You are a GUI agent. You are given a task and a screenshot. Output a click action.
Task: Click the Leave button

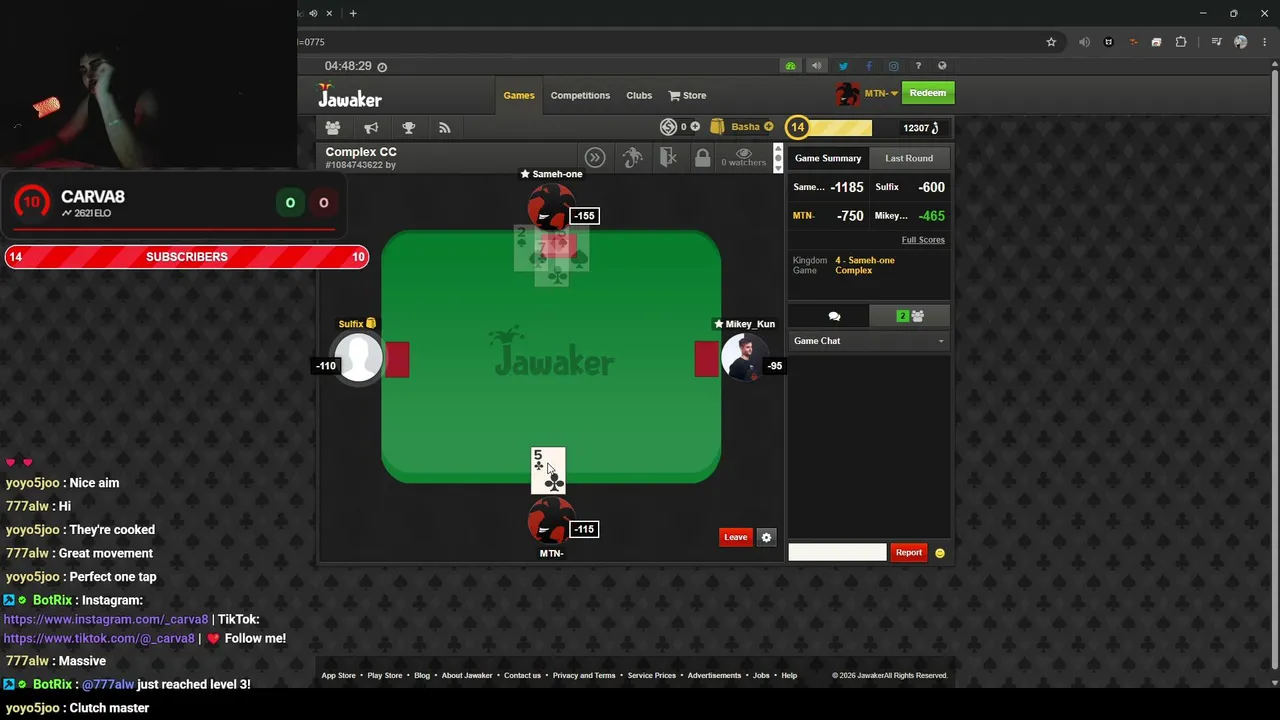tap(735, 537)
